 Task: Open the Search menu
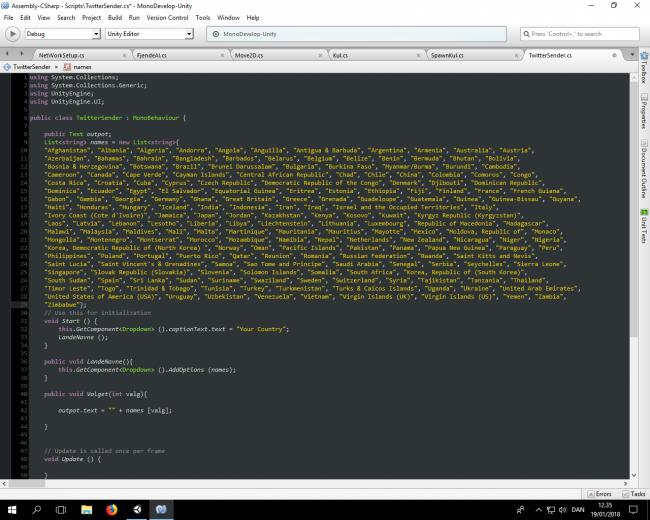tap(66, 18)
